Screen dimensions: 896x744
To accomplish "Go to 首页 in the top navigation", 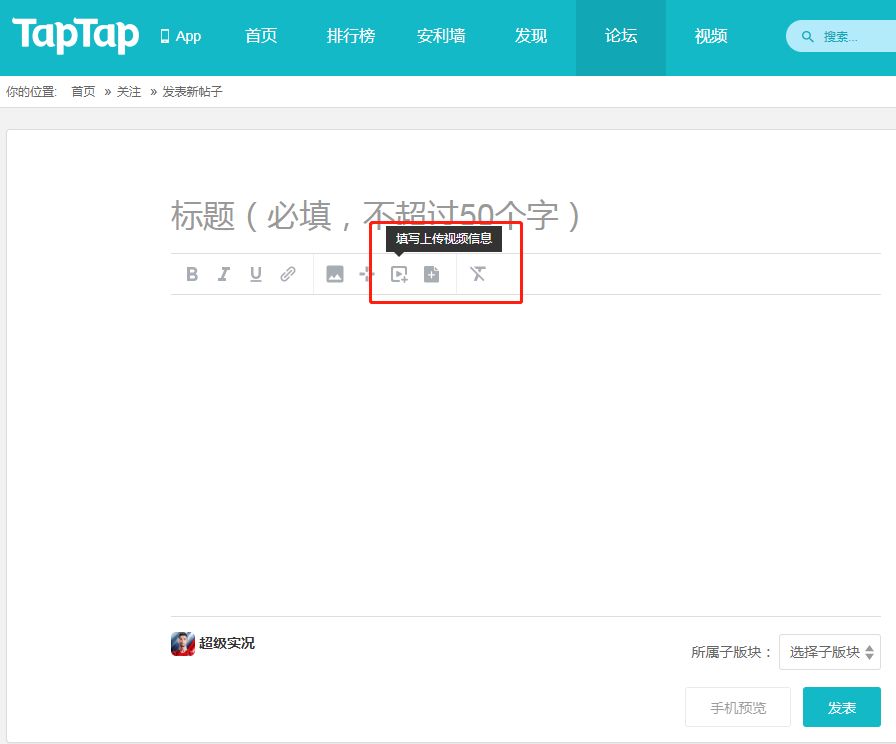I will coord(261,36).
